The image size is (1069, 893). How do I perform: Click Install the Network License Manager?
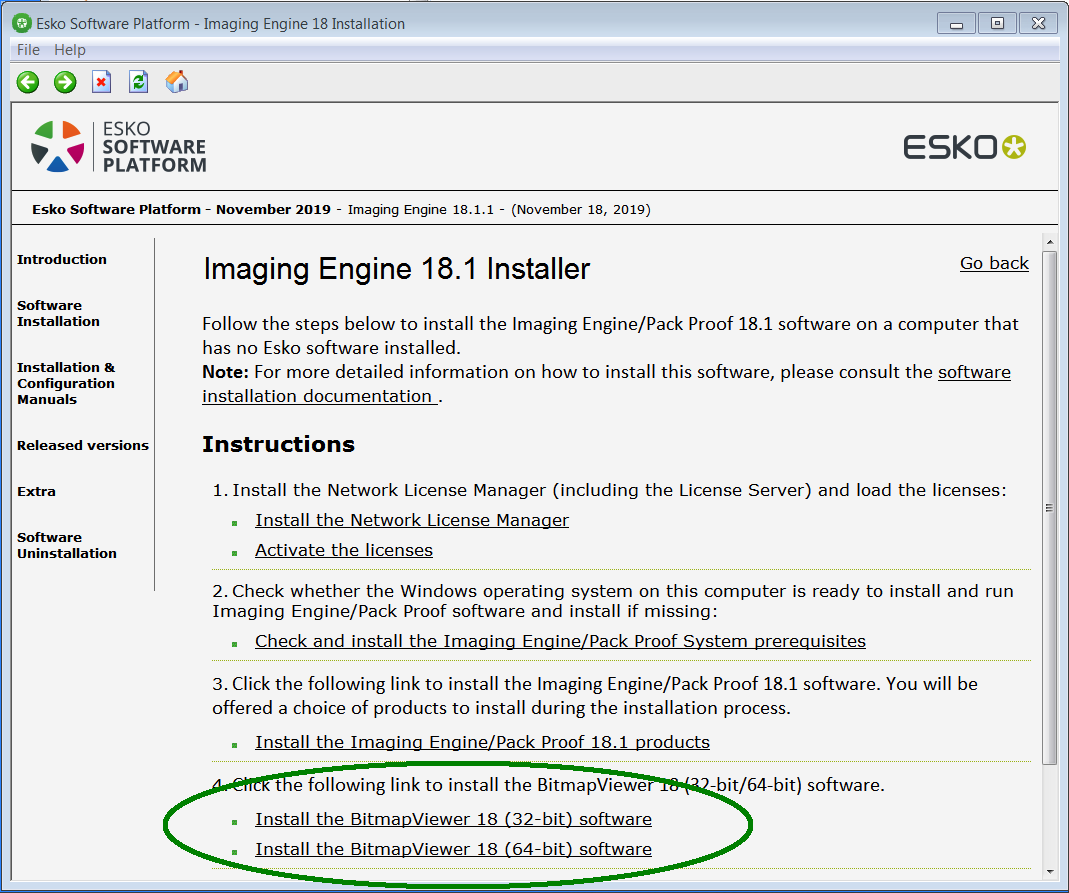[411, 520]
